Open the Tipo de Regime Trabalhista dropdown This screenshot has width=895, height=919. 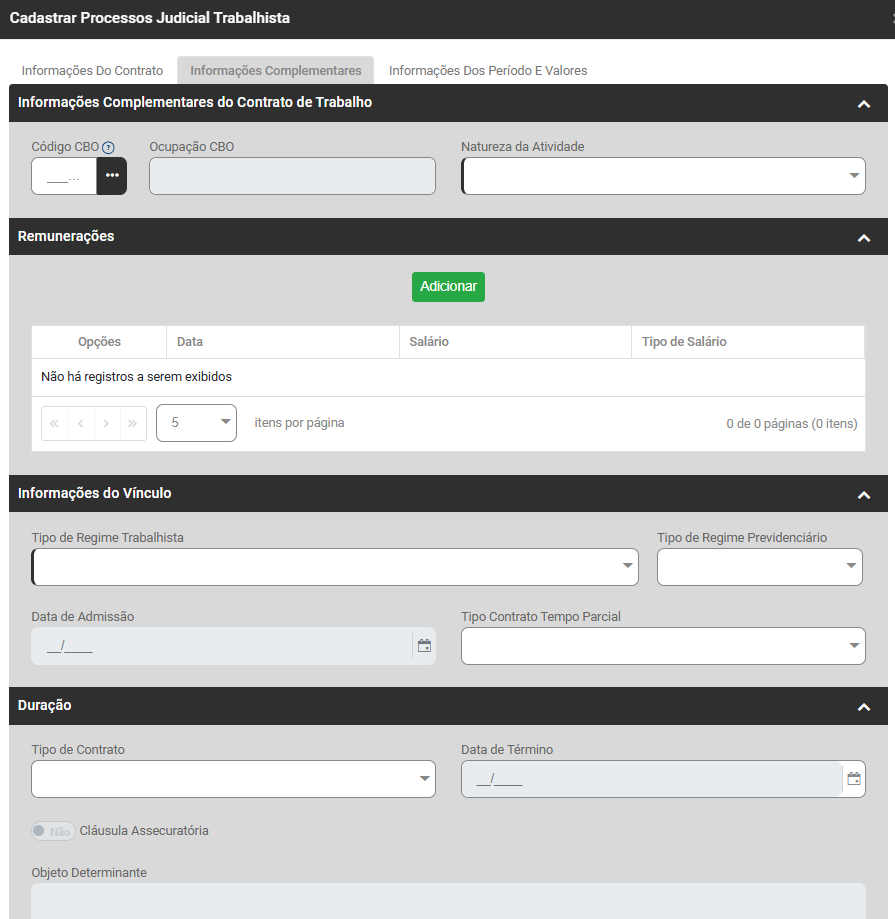click(x=335, y=567)
